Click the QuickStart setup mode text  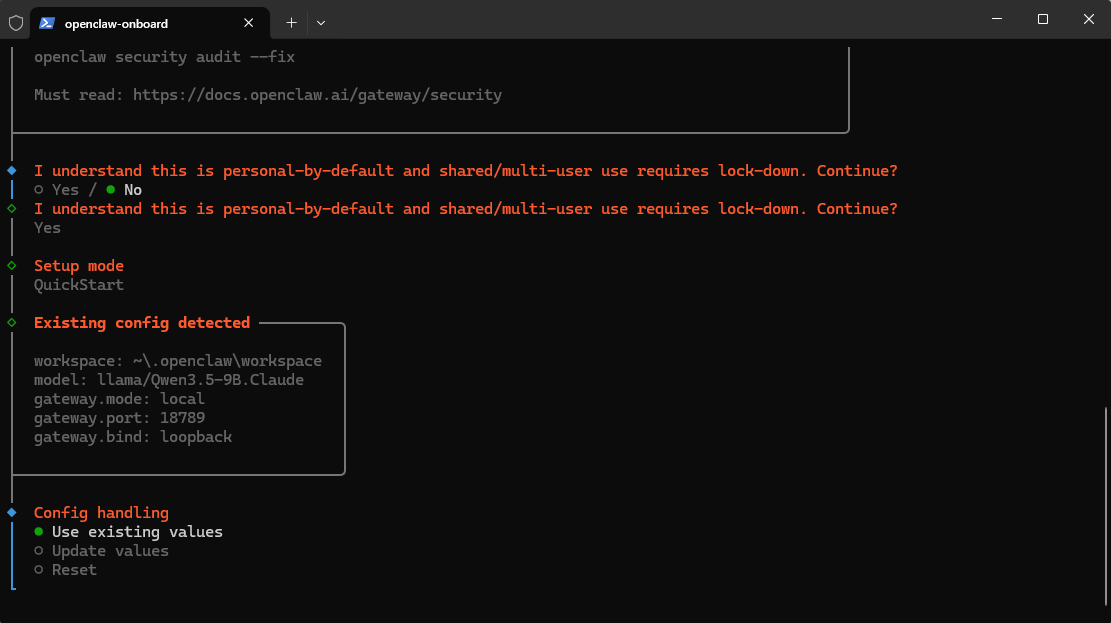(79, 285)
